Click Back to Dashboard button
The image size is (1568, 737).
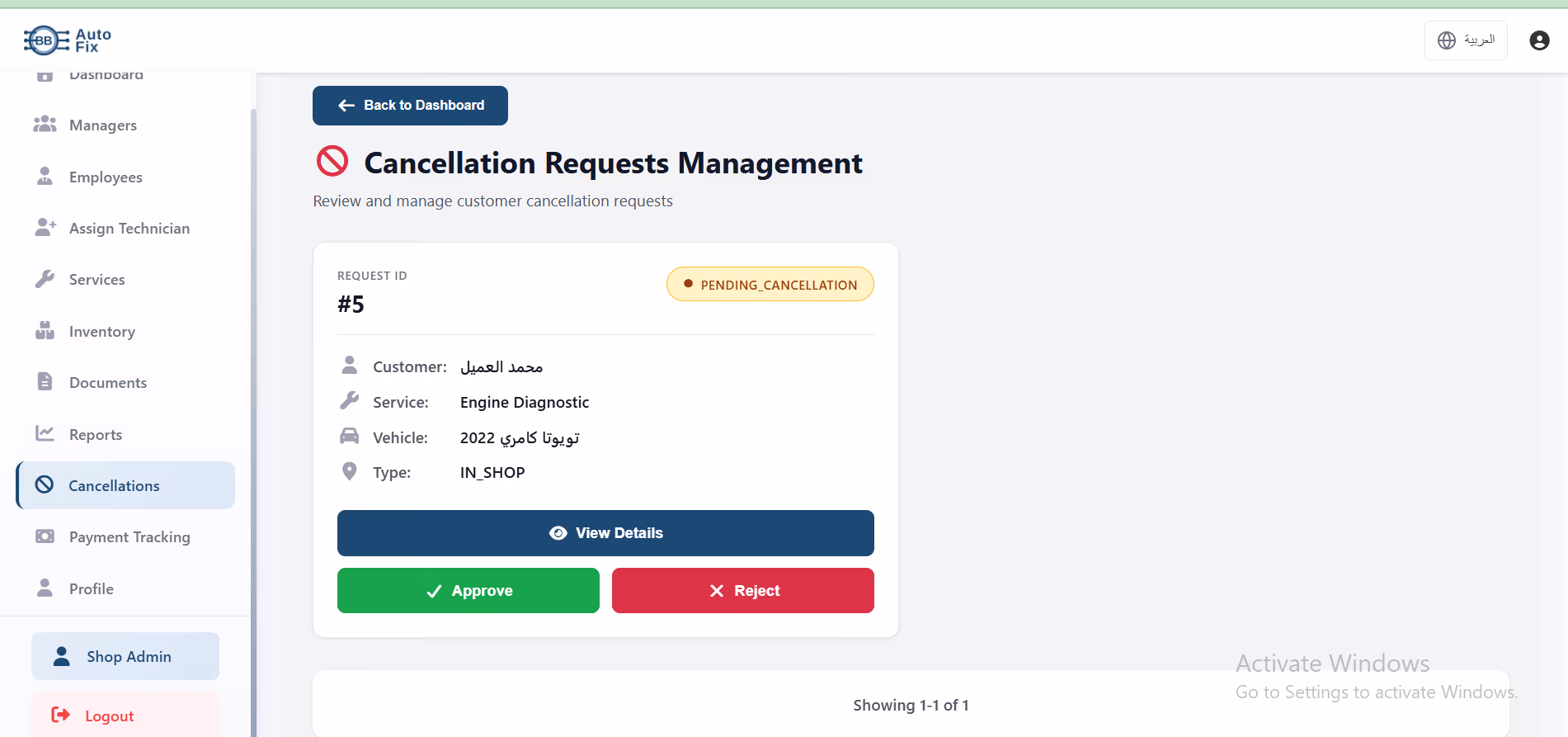click(410, 106)
